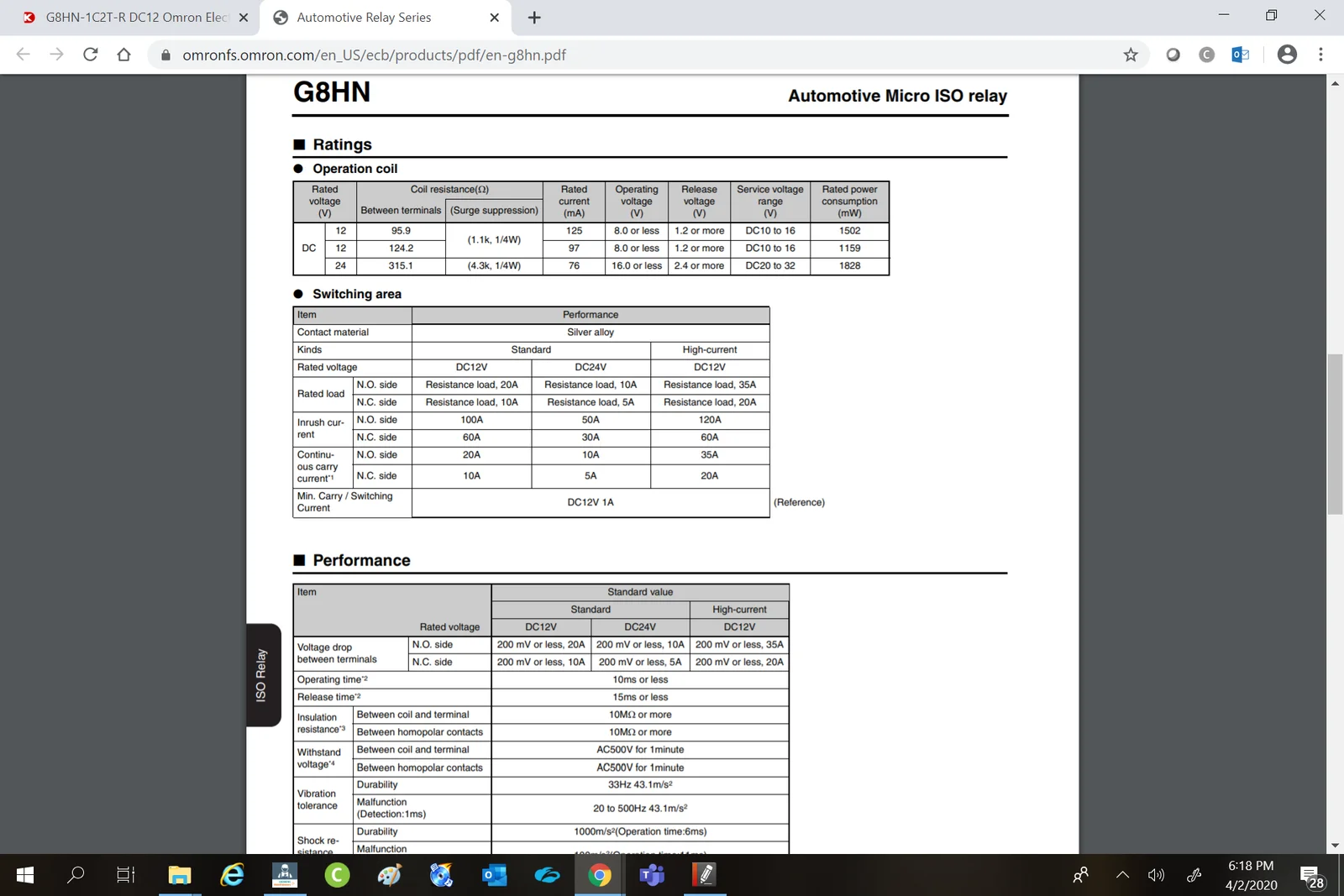Click the Home icon in the browser toolbar
Image resolution: width=1344 pixels, height=896 pixels.
[124, 55]
